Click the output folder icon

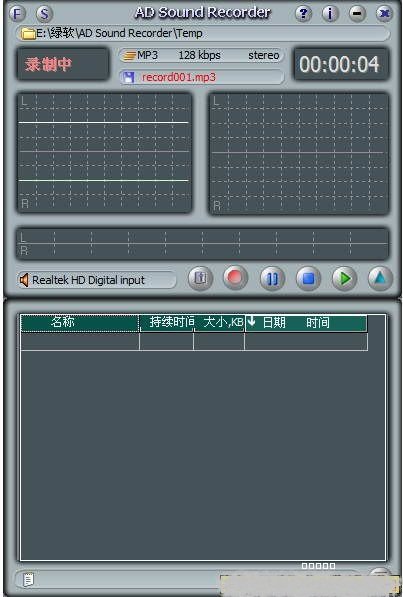point(28,34)
